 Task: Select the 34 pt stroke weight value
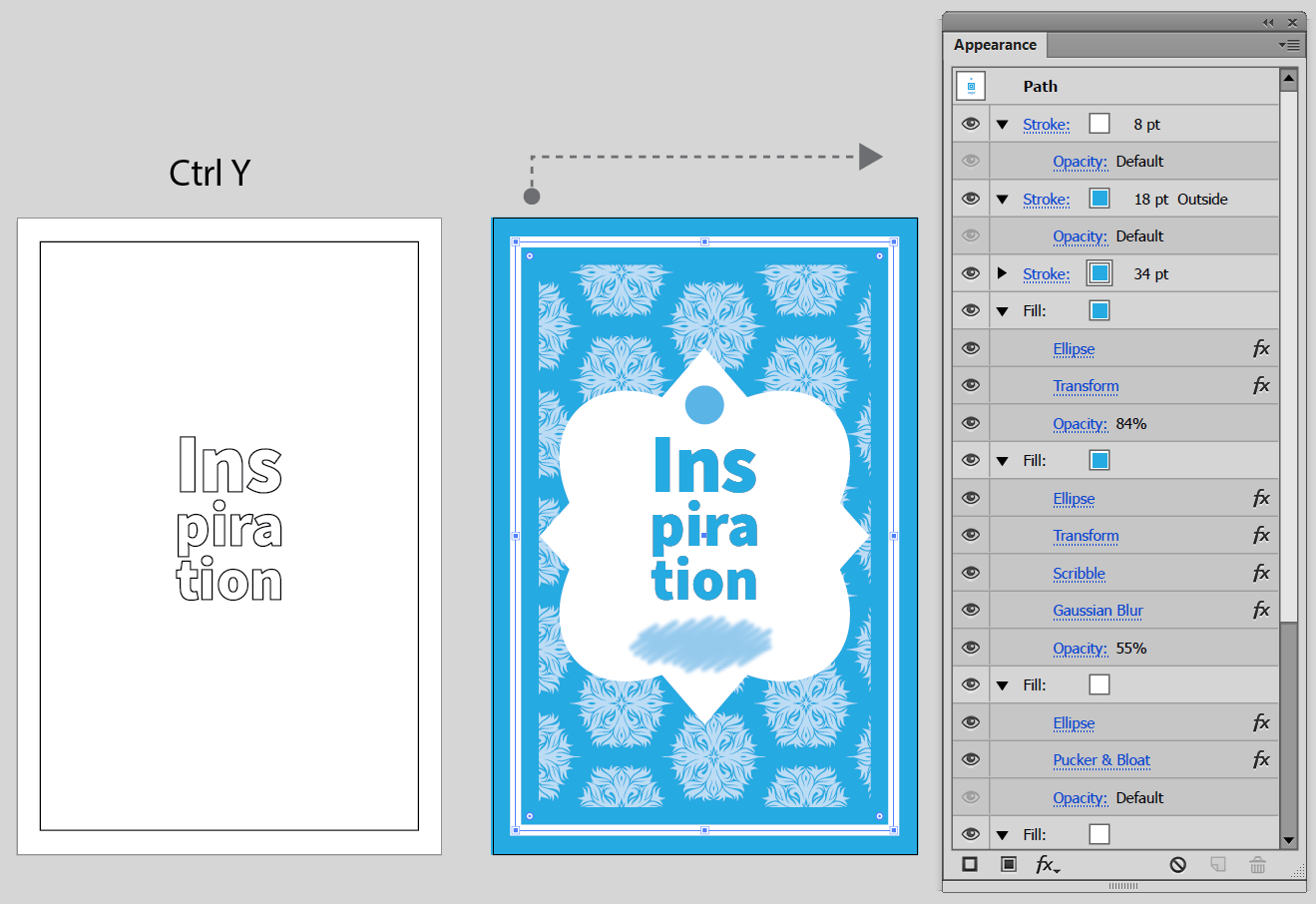click(1151, 274)
